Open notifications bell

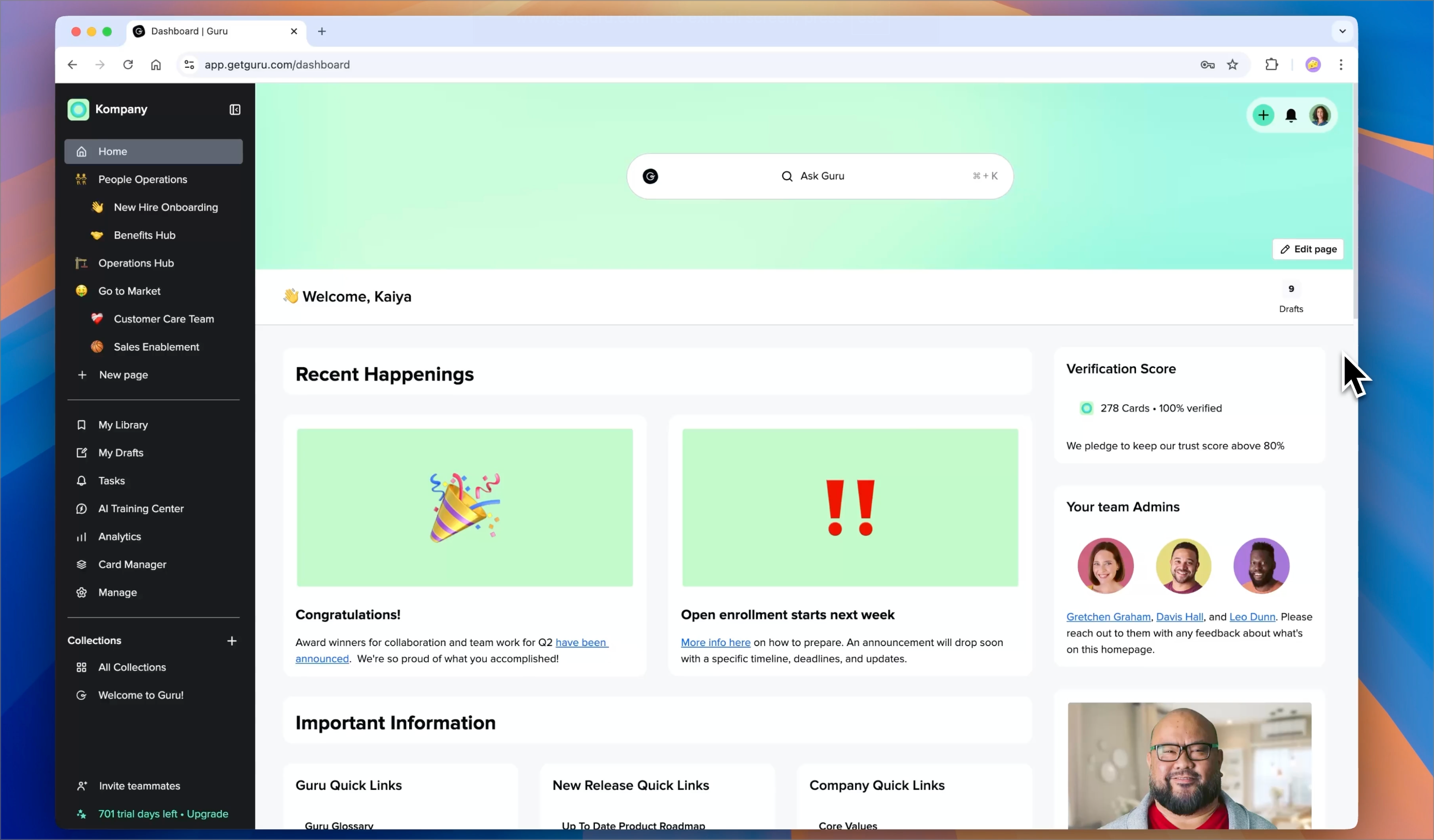[1291, 115]
